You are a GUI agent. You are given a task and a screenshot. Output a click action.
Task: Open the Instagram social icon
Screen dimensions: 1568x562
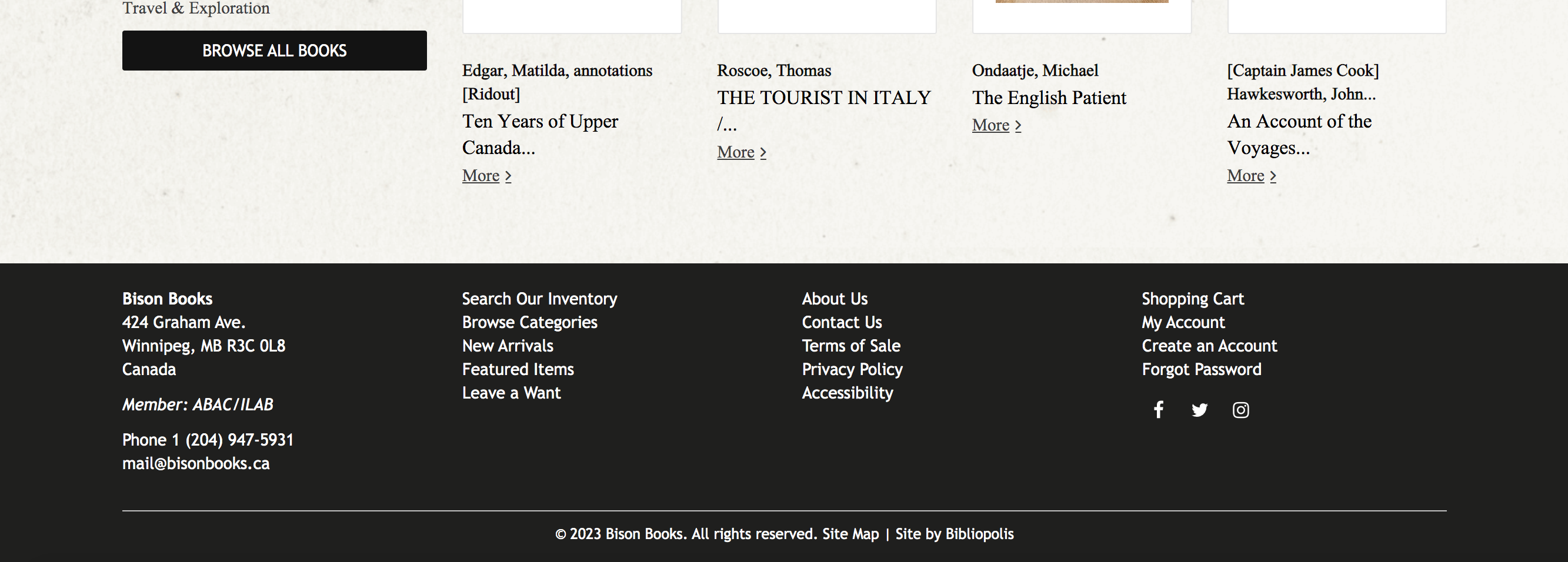(x=1240, y=410)
